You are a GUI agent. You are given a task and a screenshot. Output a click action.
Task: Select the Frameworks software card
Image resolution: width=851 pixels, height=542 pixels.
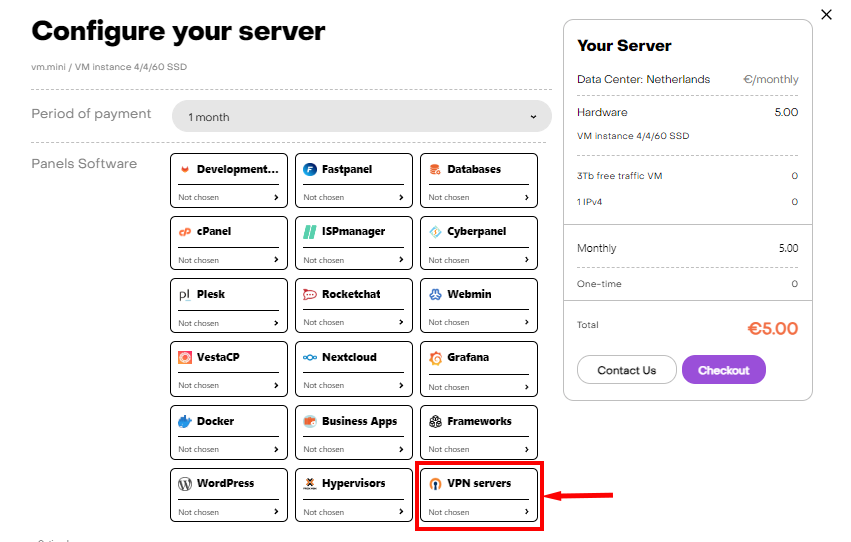(x=479, y=431)
